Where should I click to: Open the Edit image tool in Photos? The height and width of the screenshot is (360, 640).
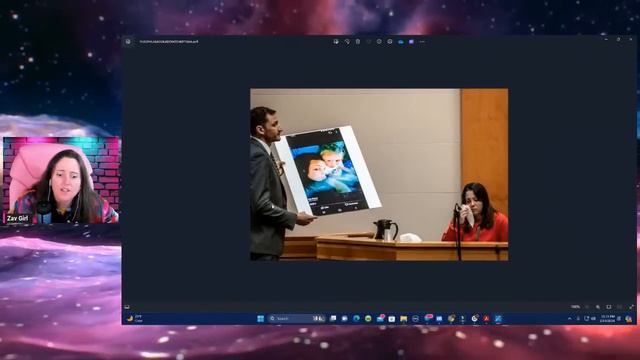point(336,42)
